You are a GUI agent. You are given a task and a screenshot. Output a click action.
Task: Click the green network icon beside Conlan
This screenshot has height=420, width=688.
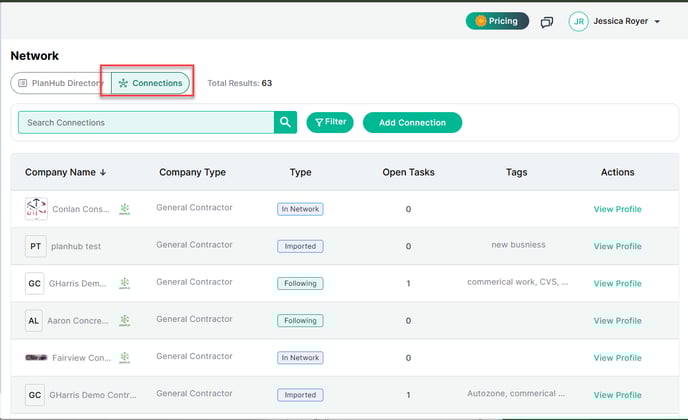(x=125, y=209)
